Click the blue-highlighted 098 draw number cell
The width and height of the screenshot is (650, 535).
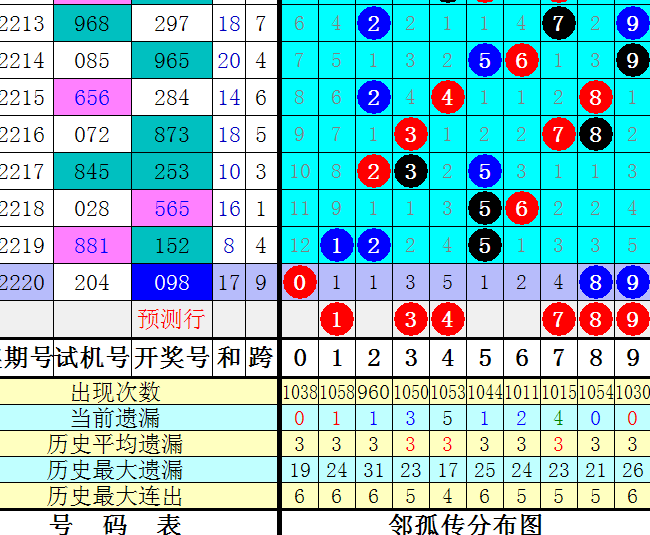pyautogui.click(x=172, y=282)
